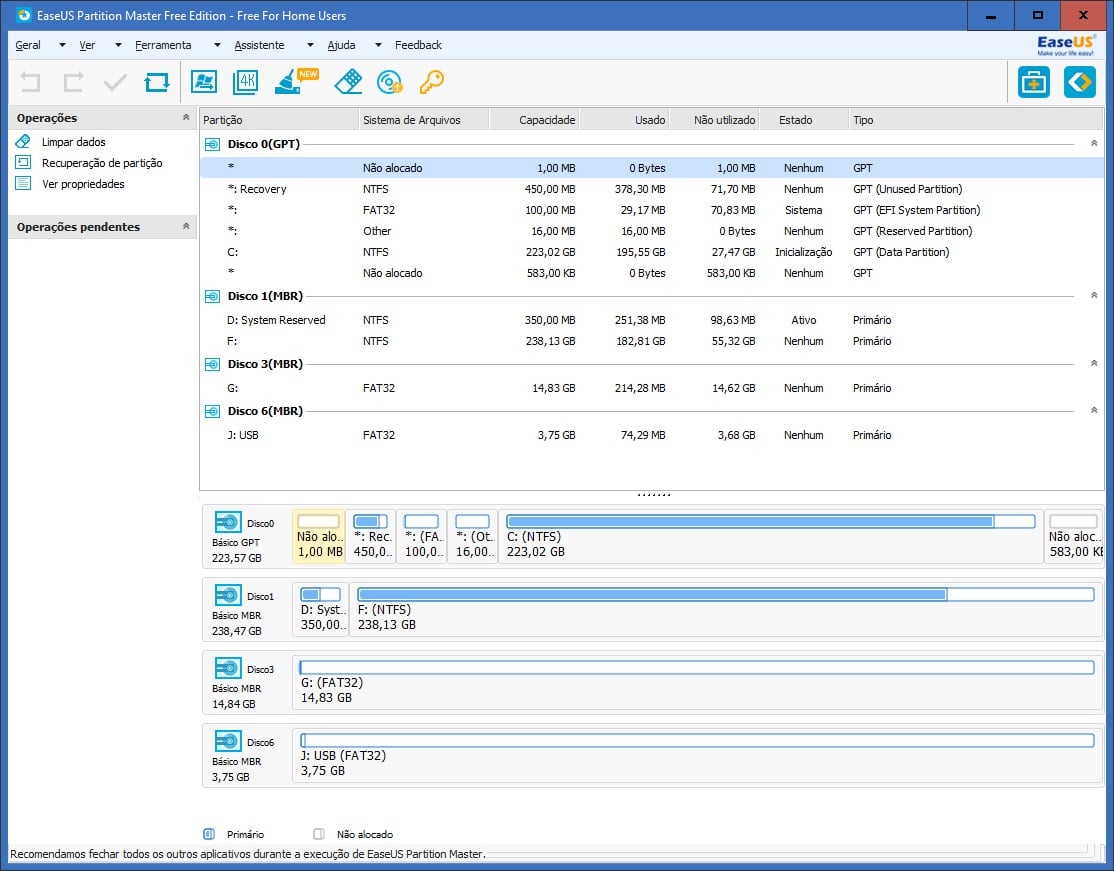Click dropdown arrow next to Ver
This screenshot has width=1114, height=871.
pyautogui.click(x=118, y=45)
